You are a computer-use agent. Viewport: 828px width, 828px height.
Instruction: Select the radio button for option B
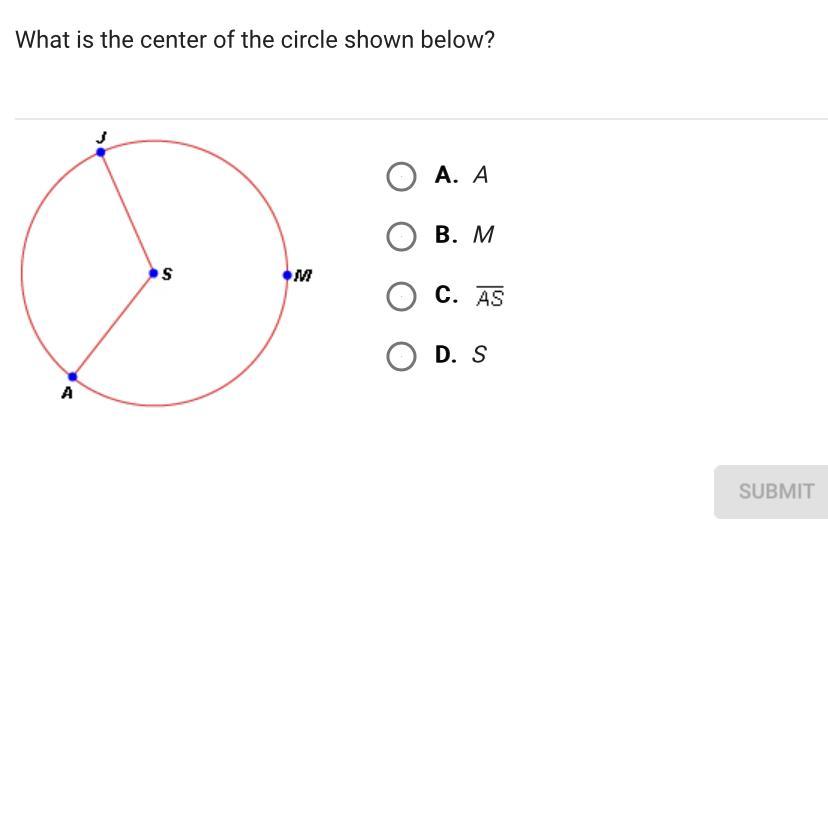pos(401,236)
